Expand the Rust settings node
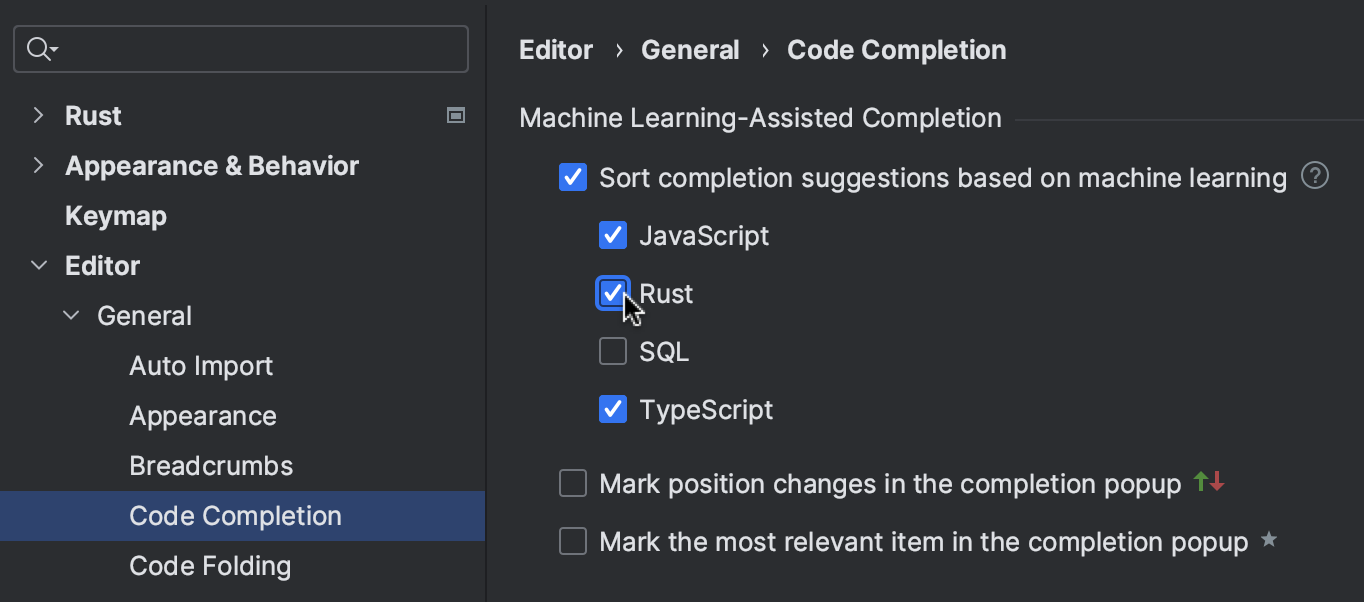1364x602 pixels. [37, 115]
